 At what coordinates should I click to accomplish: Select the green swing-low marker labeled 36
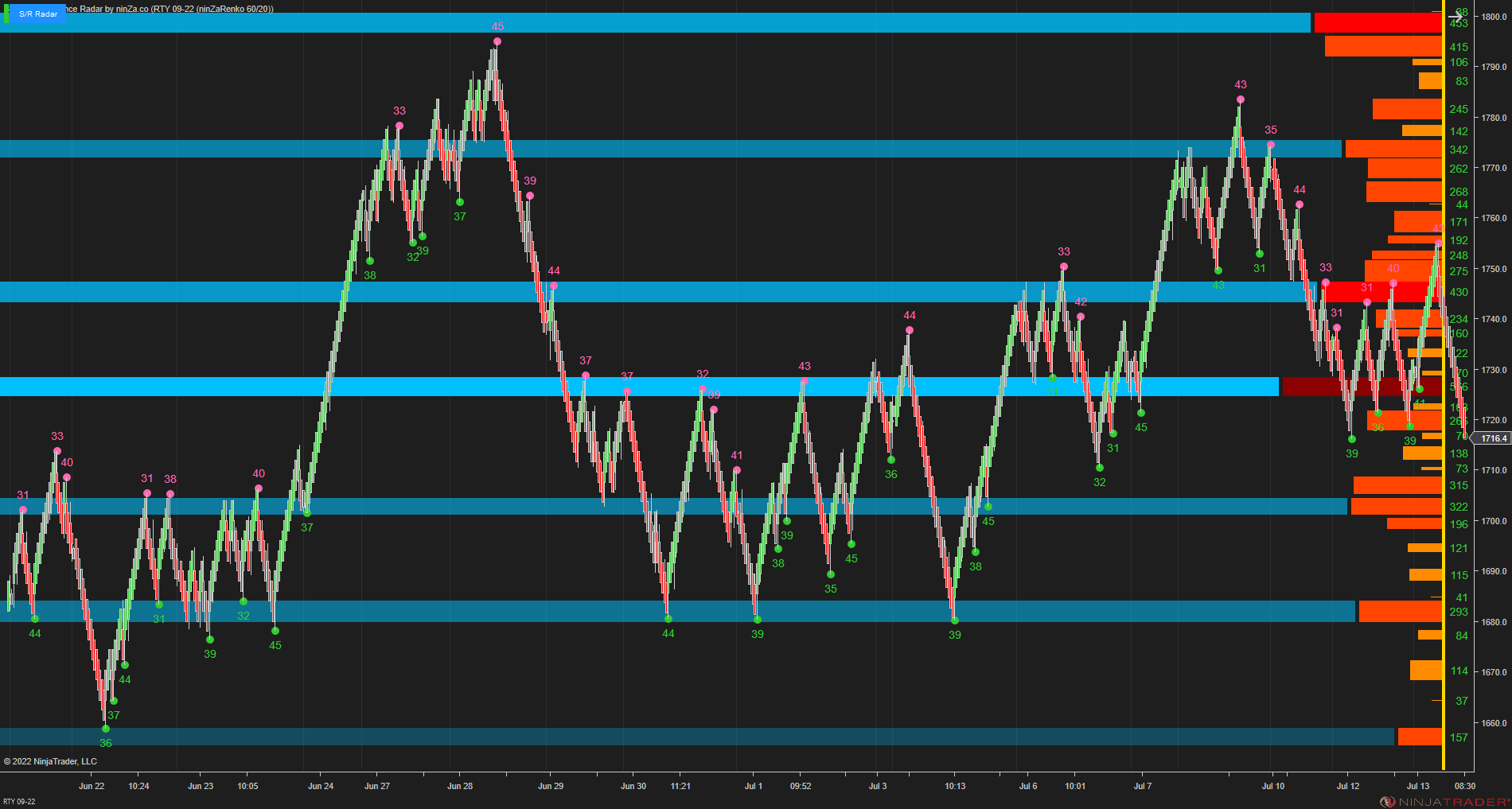[105, 729]
